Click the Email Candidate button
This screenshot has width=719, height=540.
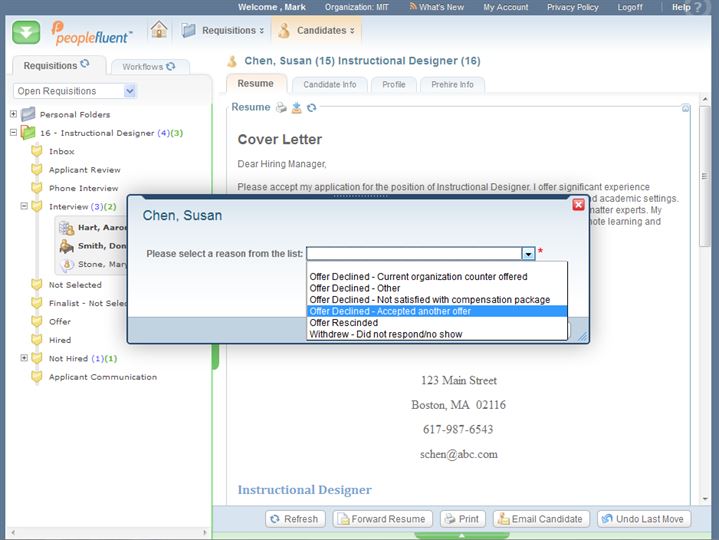[539, 519]
